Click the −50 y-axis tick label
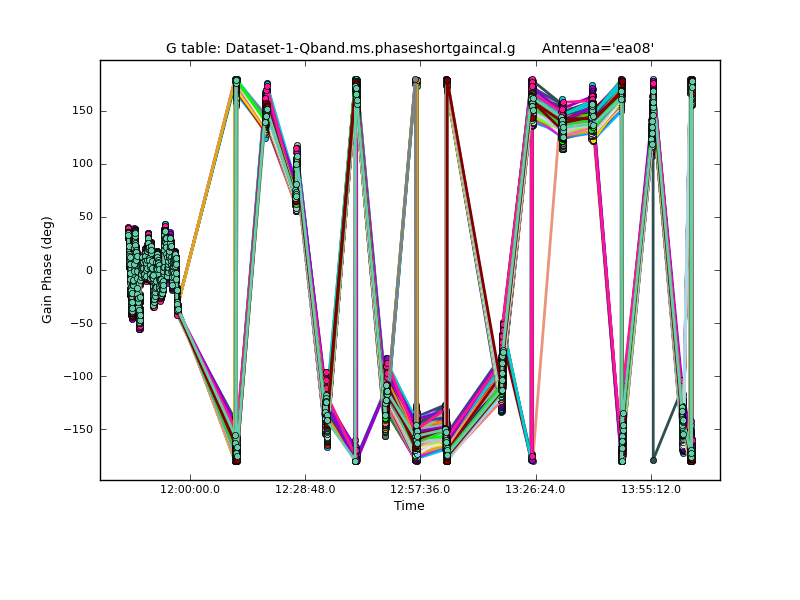Image resolution: width=800 pixels, height=600 pixels. point(82,323)
